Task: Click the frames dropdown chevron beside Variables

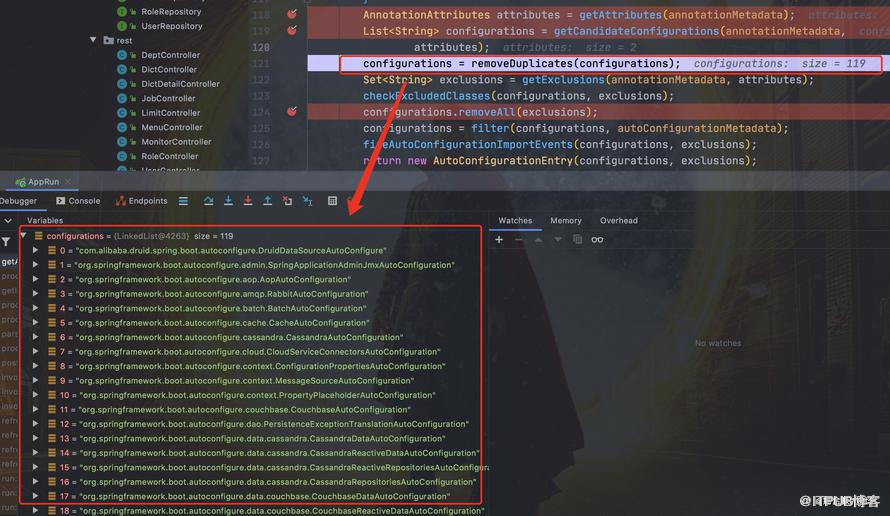Action: click(x=8, y=220)
